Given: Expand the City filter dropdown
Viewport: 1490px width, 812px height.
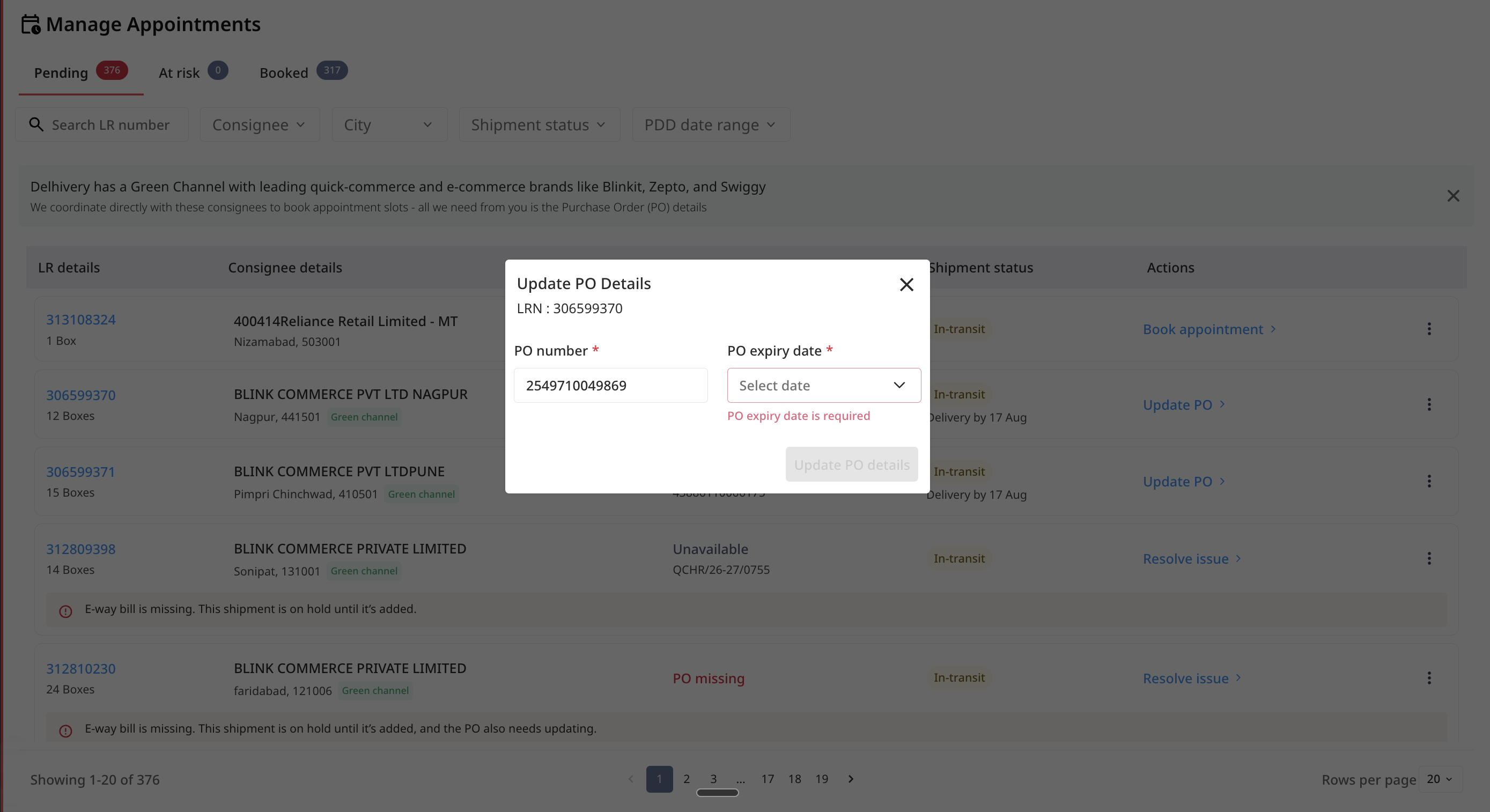Looking at the screenshot, I should tap(389, 124).
